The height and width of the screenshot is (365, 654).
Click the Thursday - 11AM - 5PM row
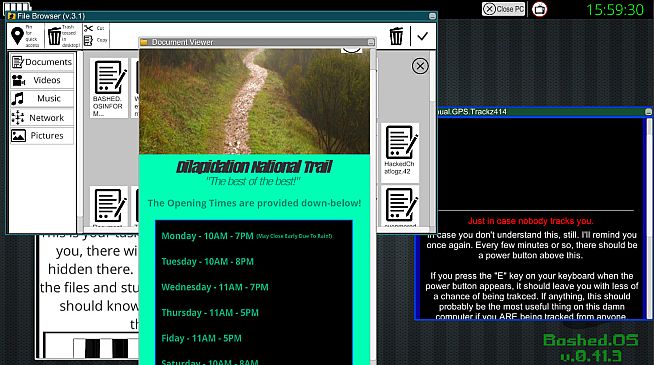pos(210,313)
